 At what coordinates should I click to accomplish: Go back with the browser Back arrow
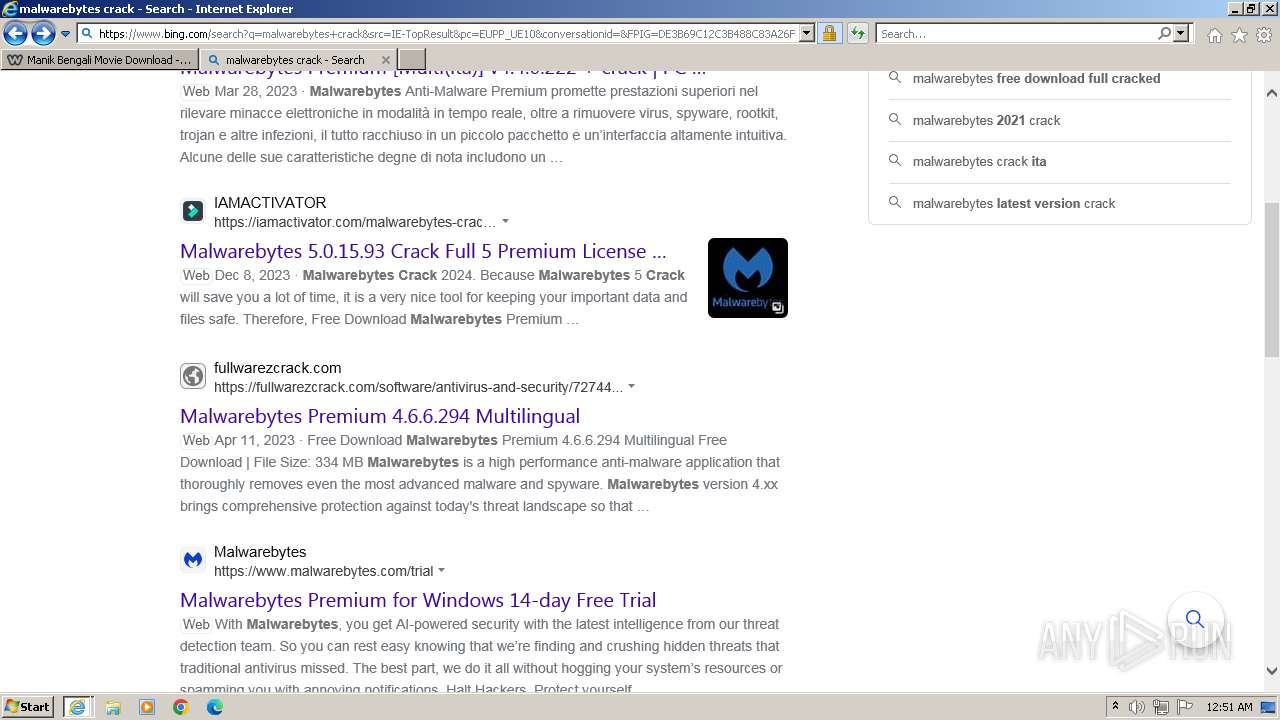15,34
